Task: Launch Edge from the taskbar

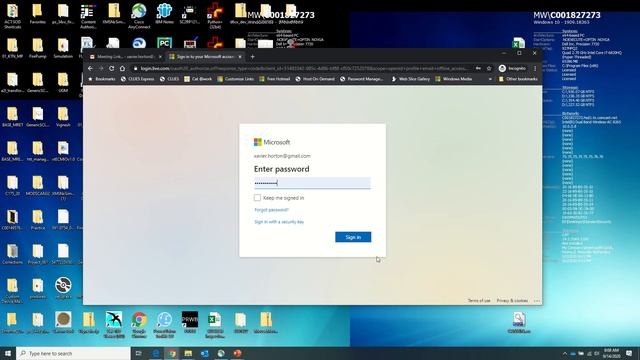Action: click(156, 353)
